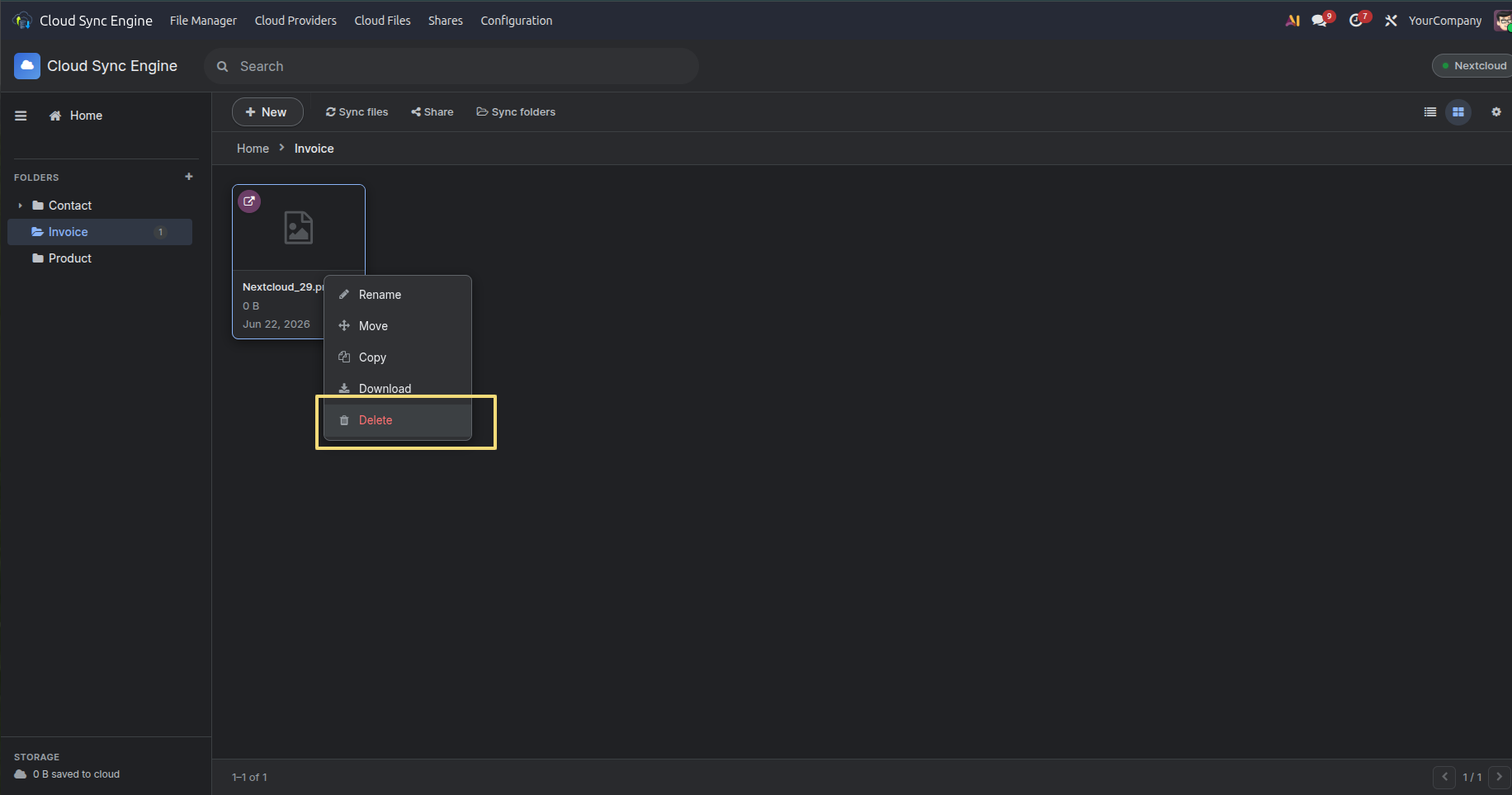The image size is (1512, 795).
Task: Expand the Contact folder arrow
Action: 20,206
